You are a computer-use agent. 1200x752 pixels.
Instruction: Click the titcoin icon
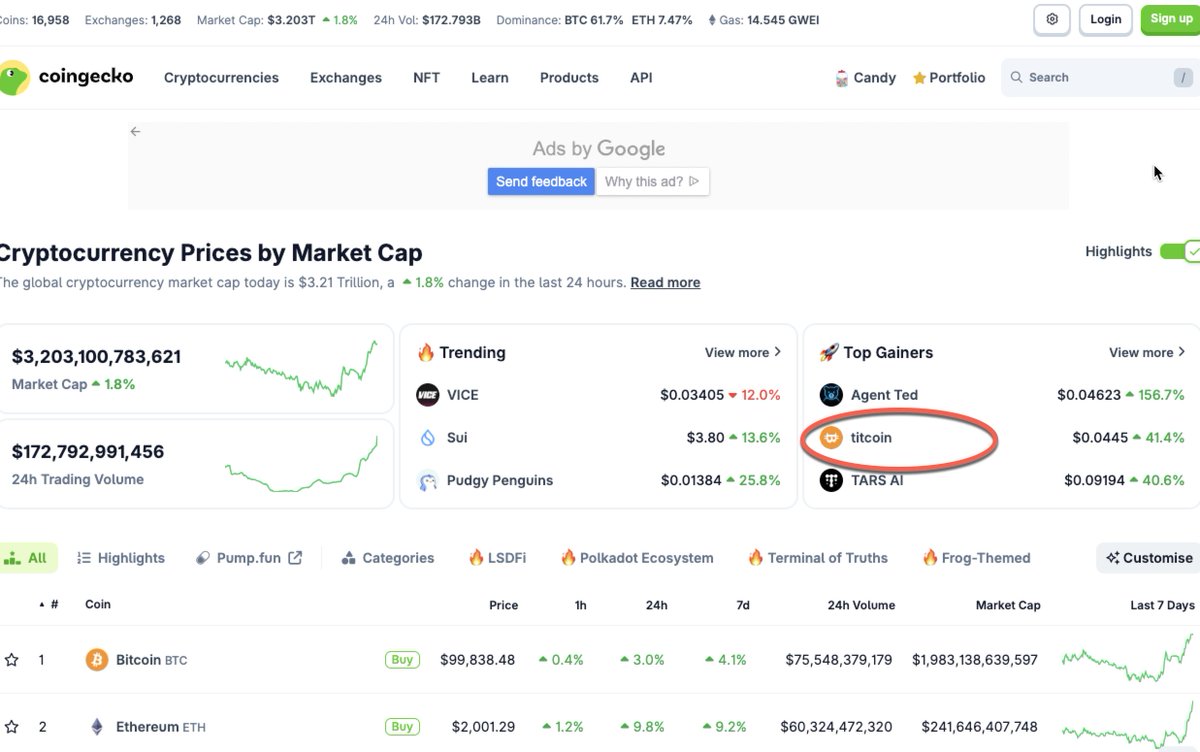pos(831,438)
